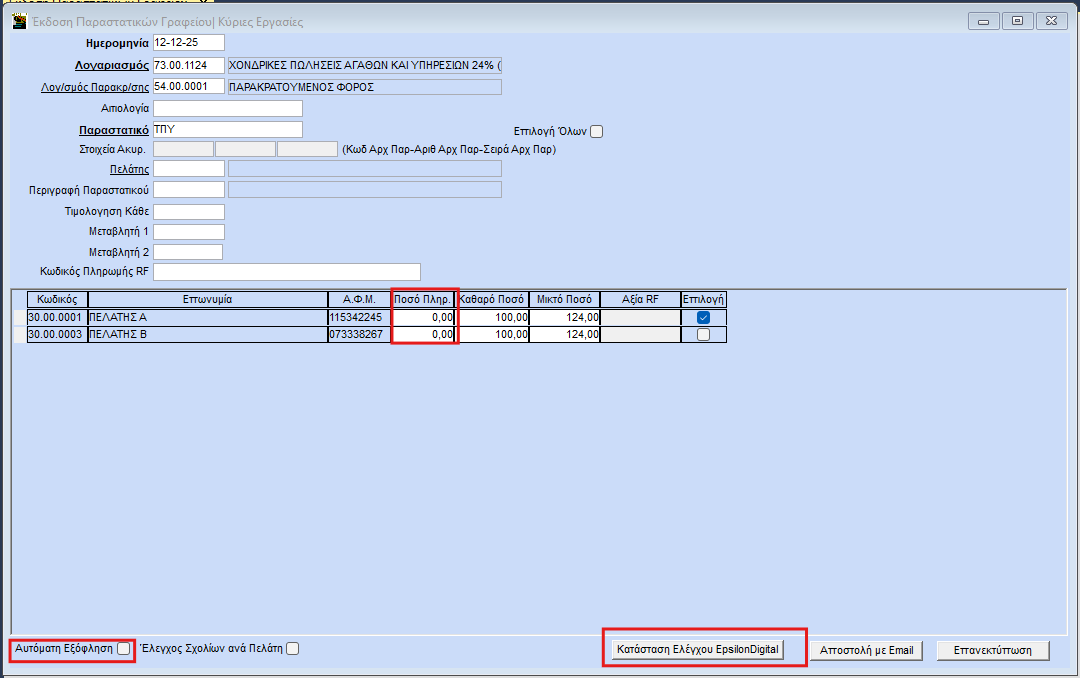This screenshot has height=678, width=1080.
Task: Click the Παραστατικό underlined label
Action: point(114,130)
